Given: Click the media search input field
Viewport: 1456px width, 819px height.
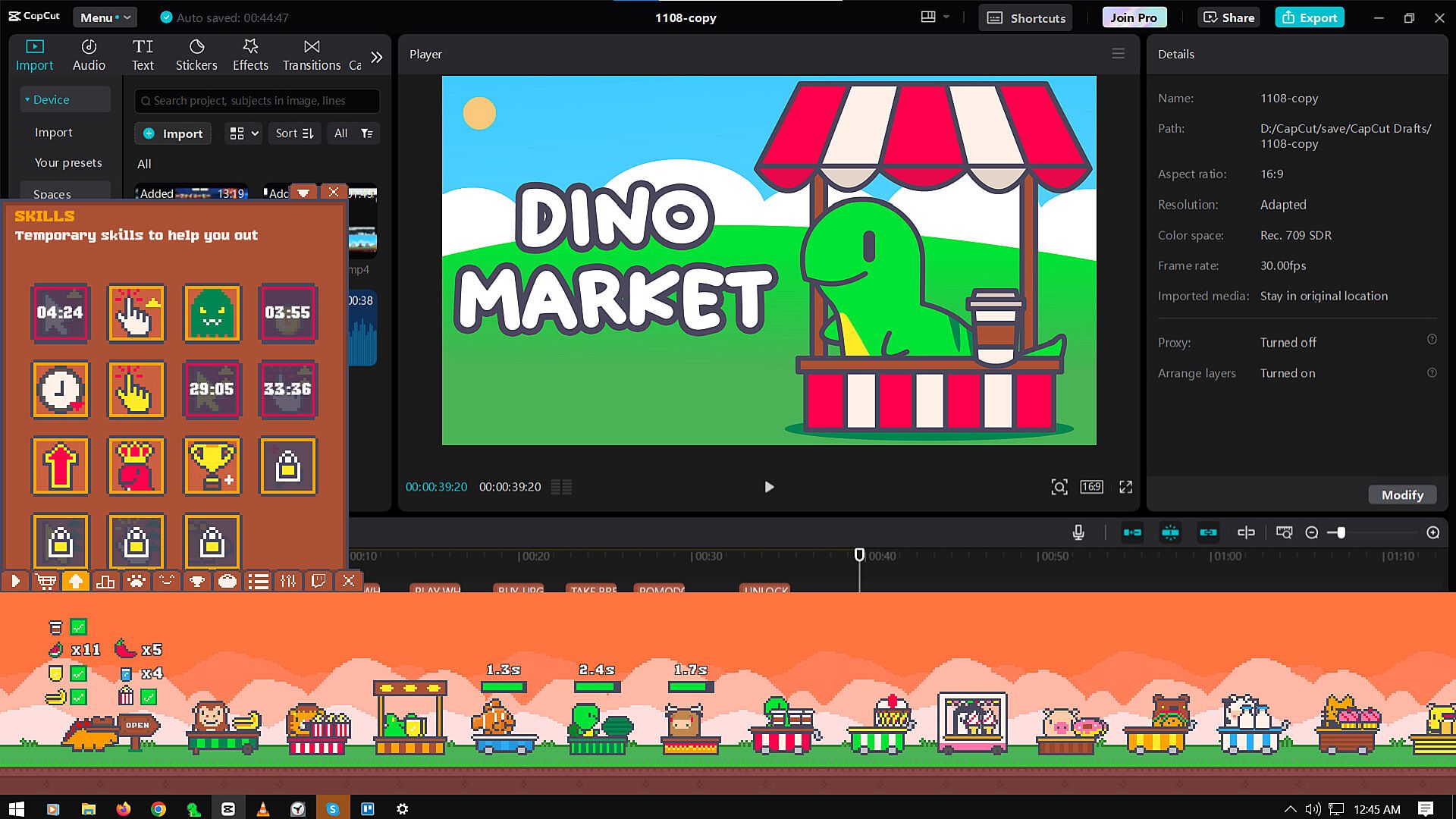Looking at the screenshot, I should [258, 101].
